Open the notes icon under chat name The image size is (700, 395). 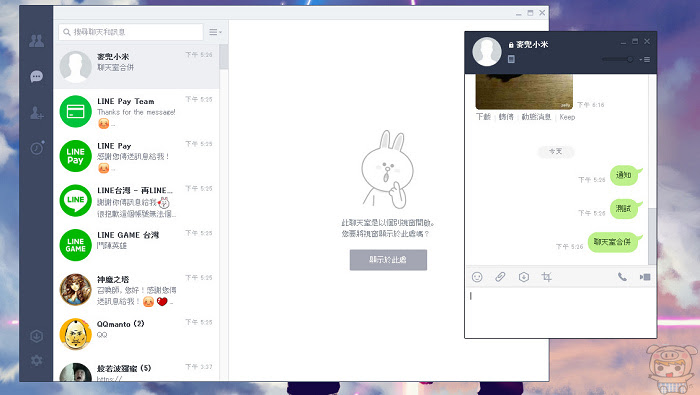(511, 59)
